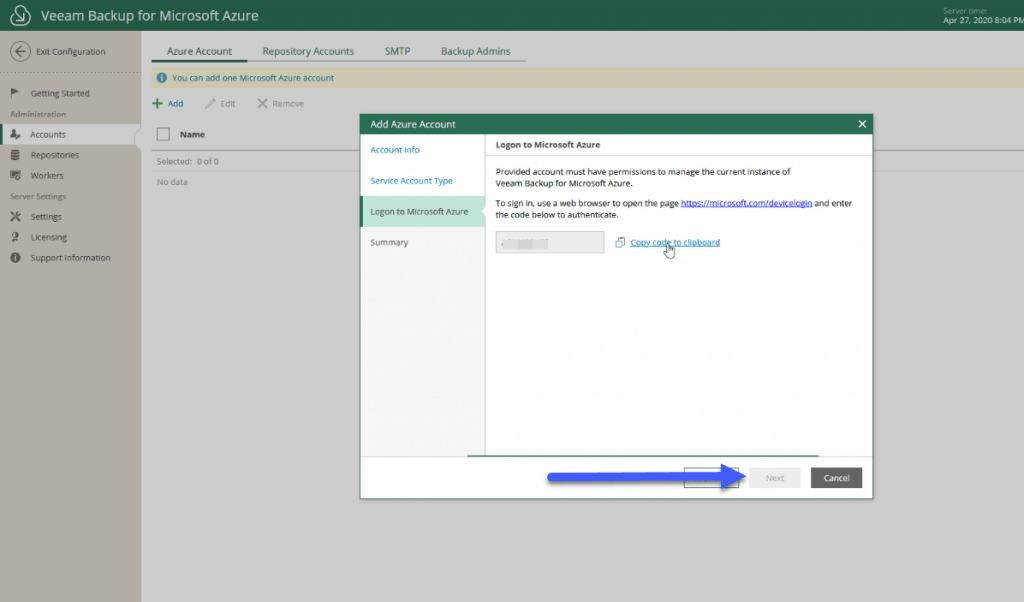
Task: Click the Add plus icon
Action: point(157,103)
